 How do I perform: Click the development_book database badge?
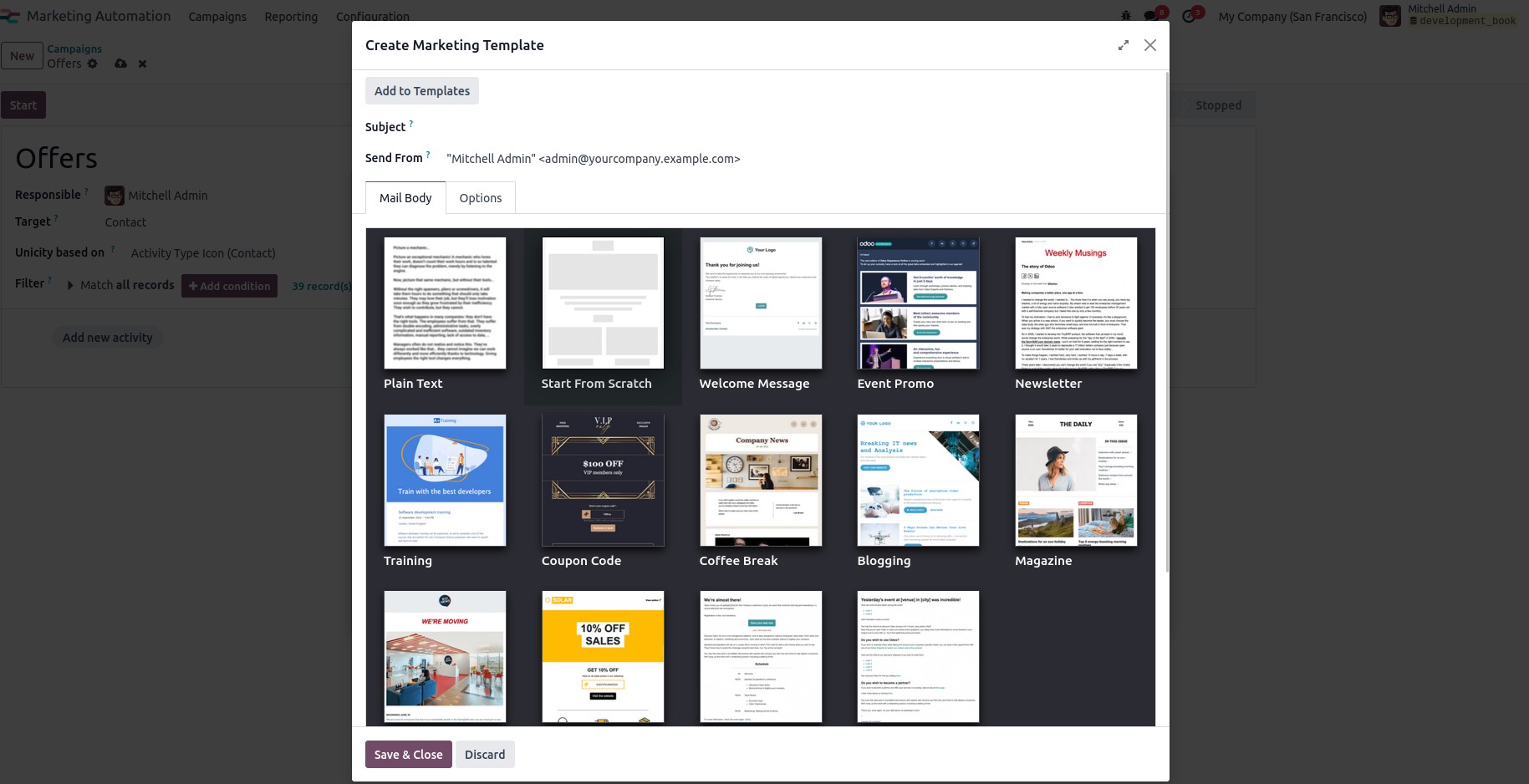pos(1463,21)
